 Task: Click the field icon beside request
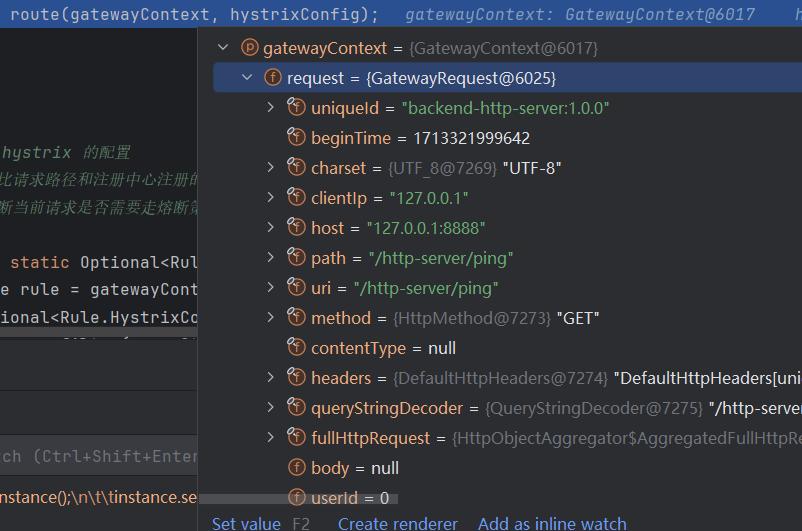pos(271,78)
